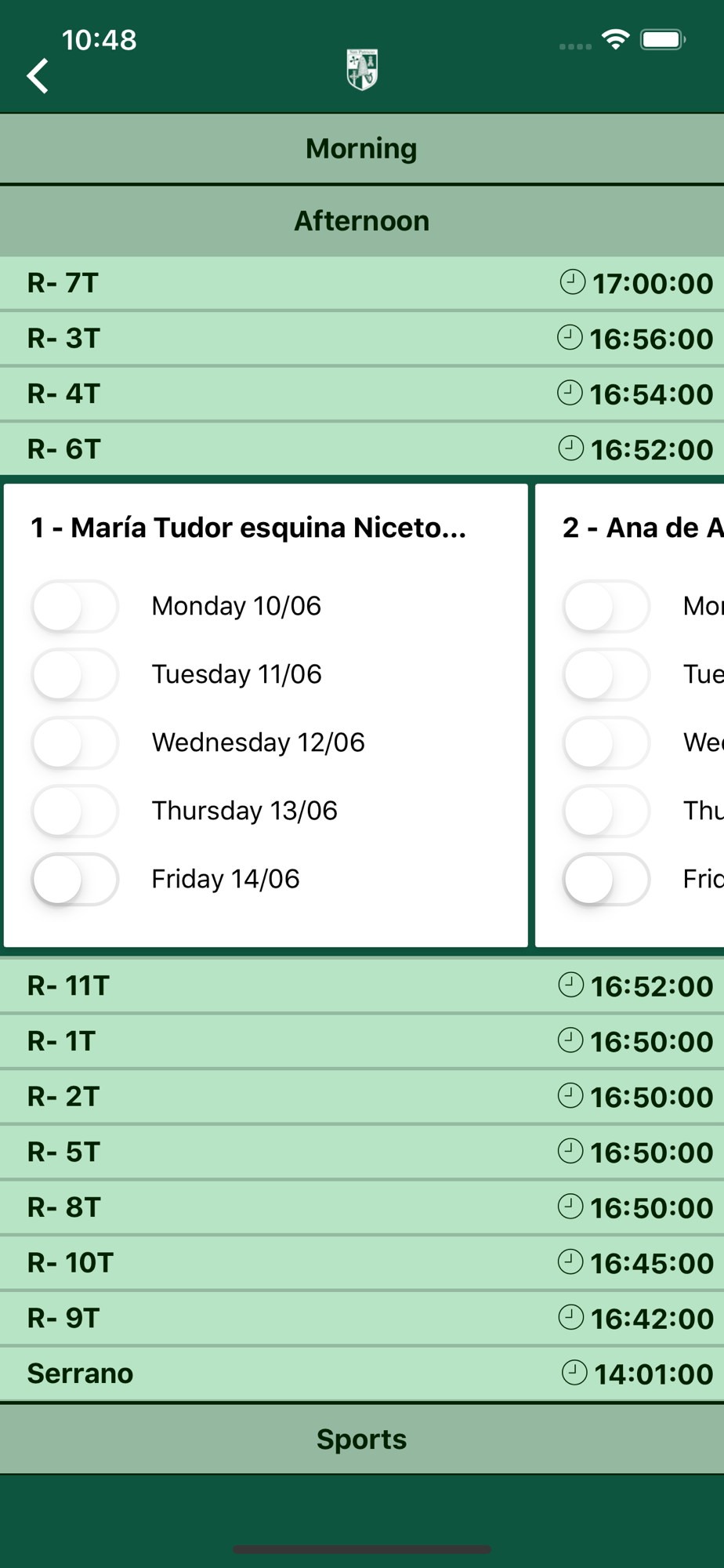The width and height of the screenshot is (724, 1568).
Task: Tap the school crest logo
Action: [x=362, y=70]
